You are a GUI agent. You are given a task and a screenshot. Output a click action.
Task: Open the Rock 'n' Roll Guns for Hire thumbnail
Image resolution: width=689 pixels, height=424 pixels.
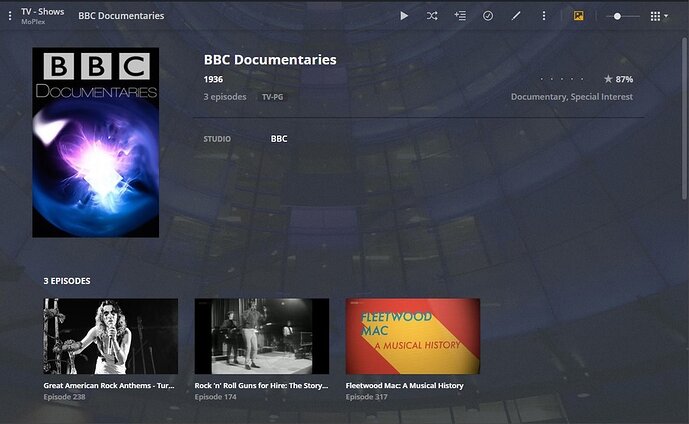[x=262, y=336]
